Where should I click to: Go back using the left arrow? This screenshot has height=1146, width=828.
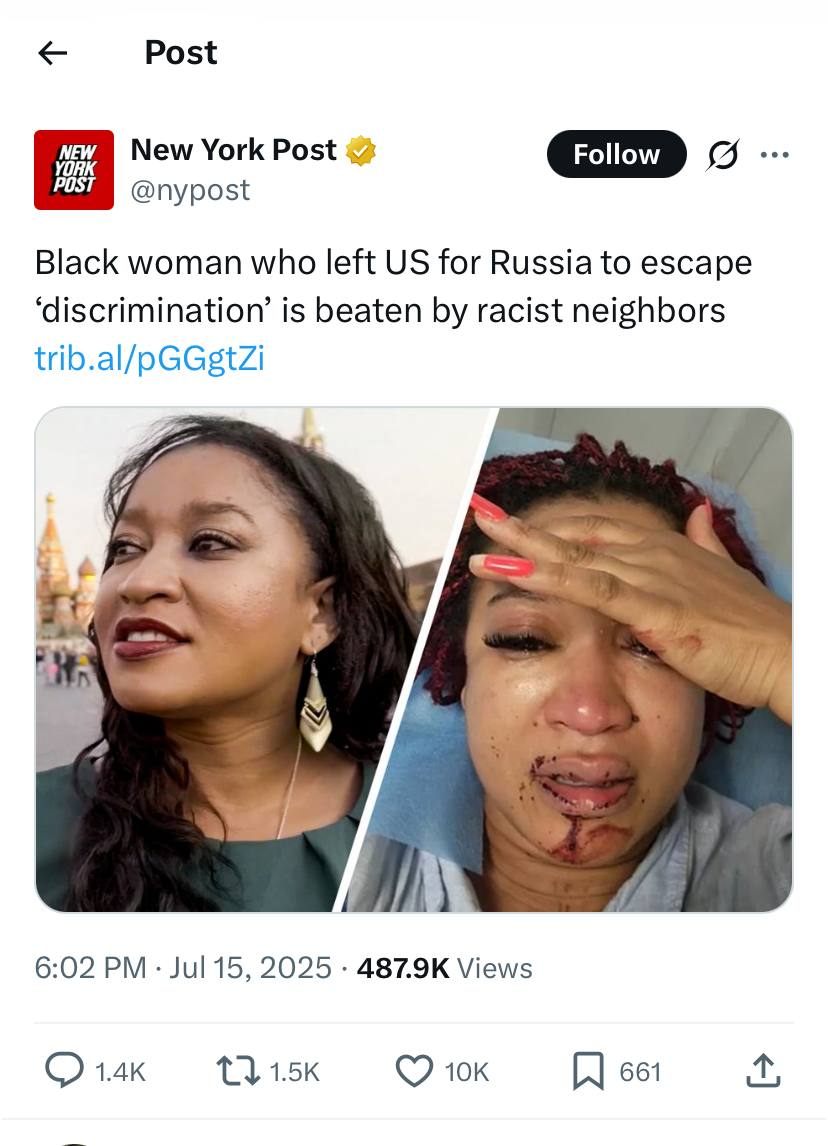click(53, 53)
